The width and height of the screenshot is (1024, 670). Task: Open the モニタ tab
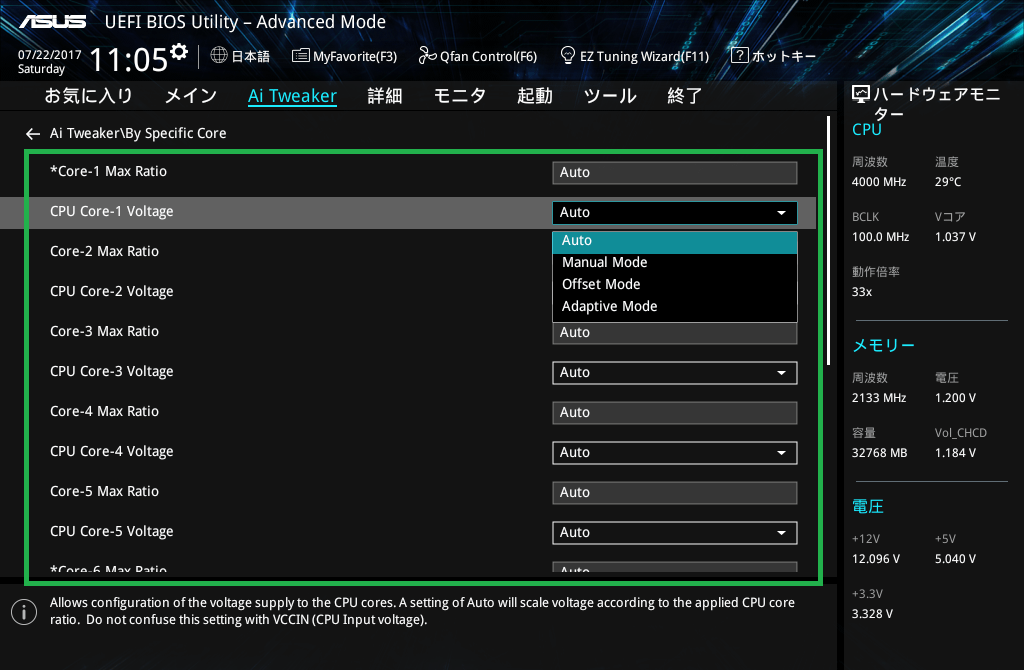point(460,96)
